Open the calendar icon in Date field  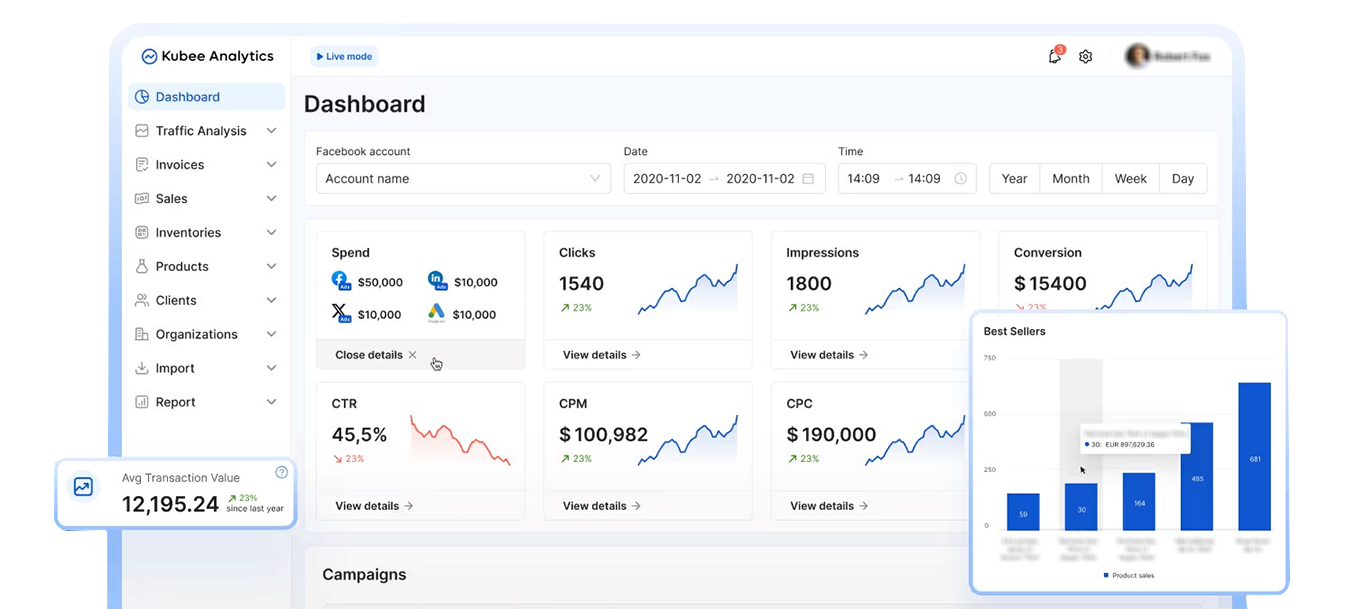click(x=808, y=179)
